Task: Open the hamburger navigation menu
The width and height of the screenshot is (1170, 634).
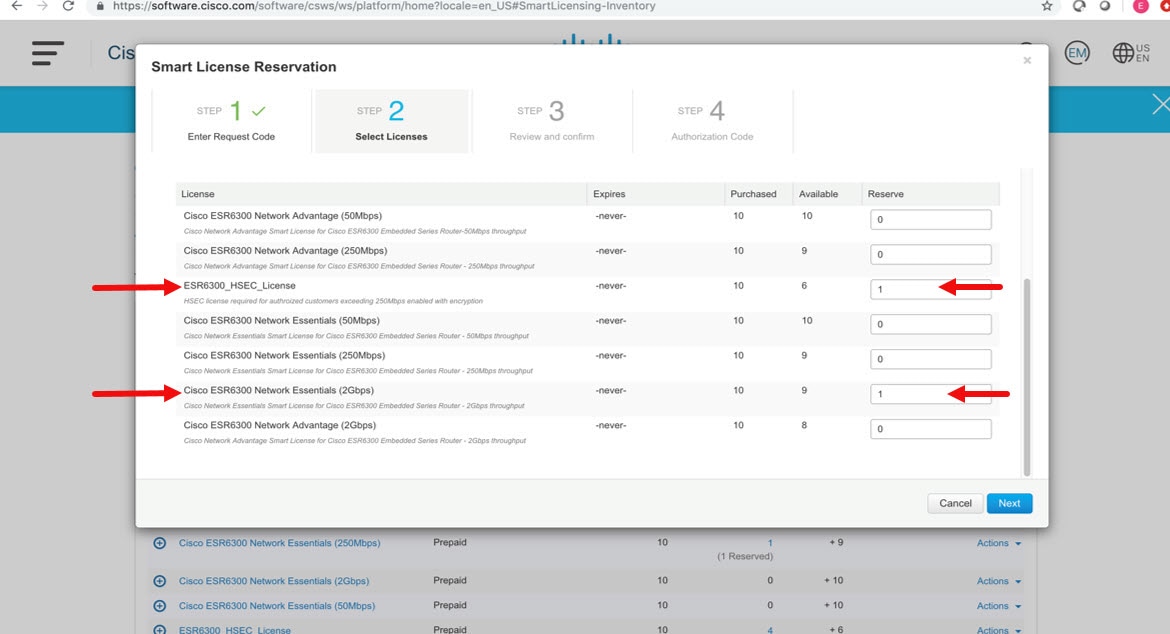Action: [46, 53]
